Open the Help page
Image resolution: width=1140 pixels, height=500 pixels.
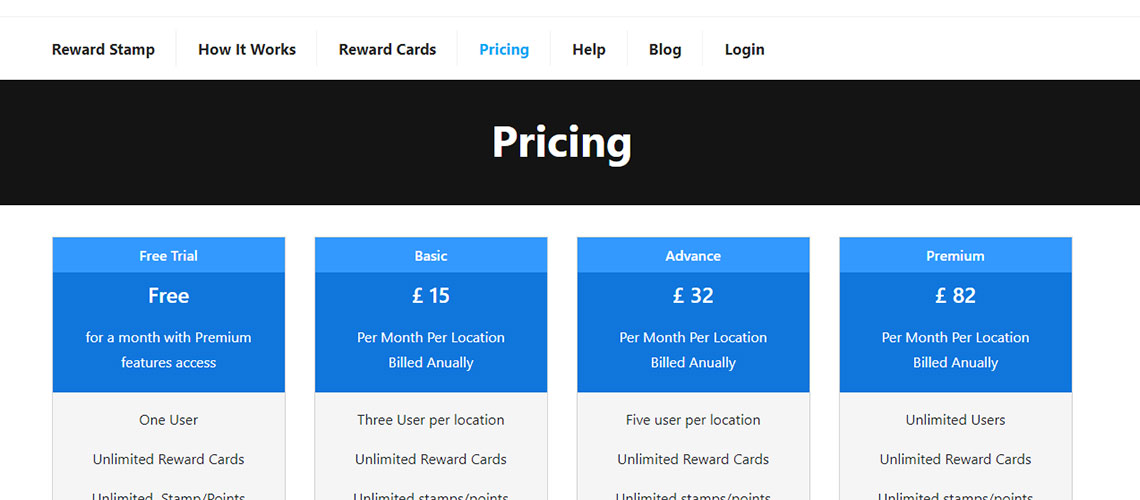click(589, 49)
